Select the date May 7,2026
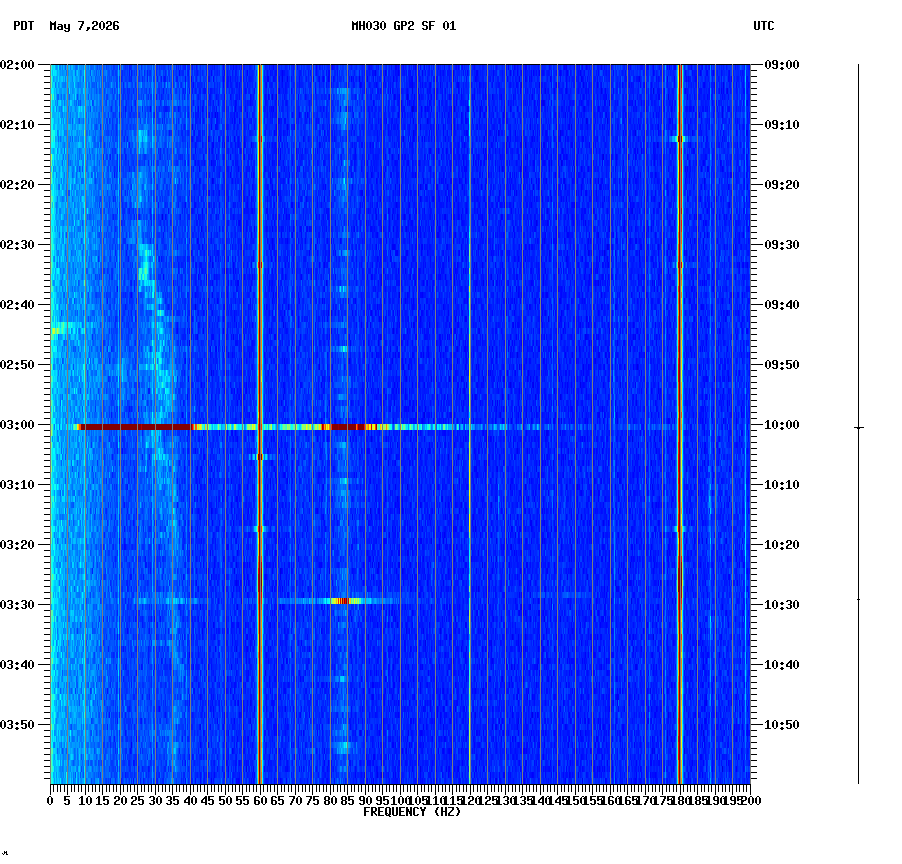902x864 pixels. click(x=85, y=26)
